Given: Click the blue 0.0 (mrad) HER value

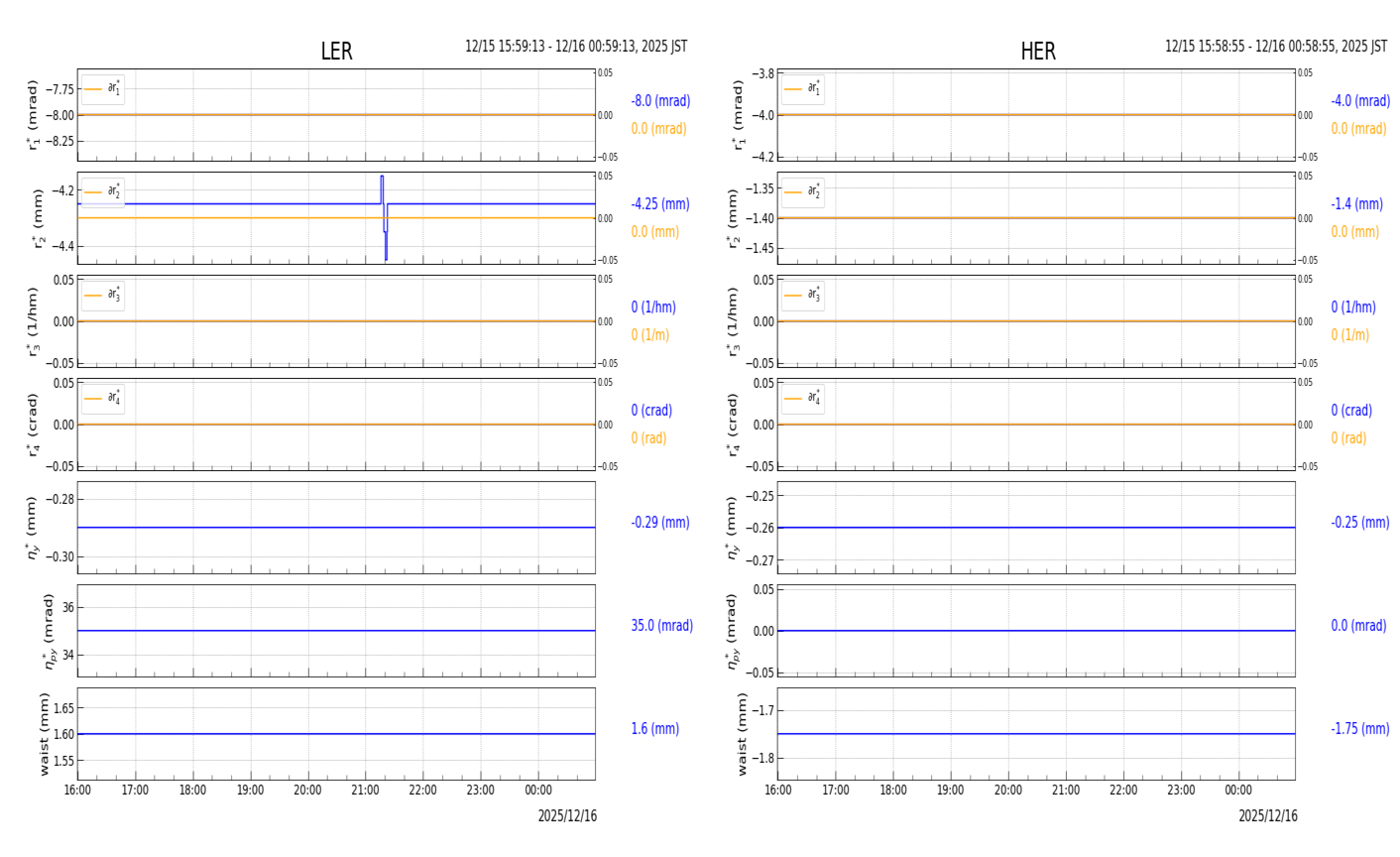Looking at the screenshot, I should tap(1359, 626).
